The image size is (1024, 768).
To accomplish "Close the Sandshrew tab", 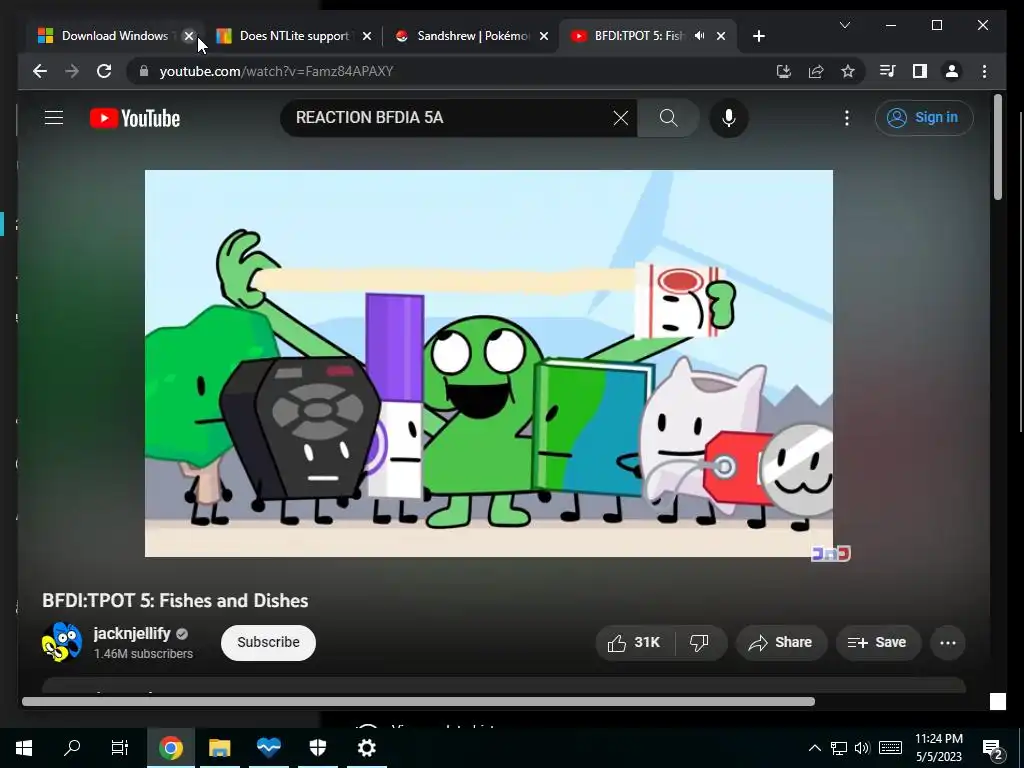I will pyautogui.click(x=544, y=36).
